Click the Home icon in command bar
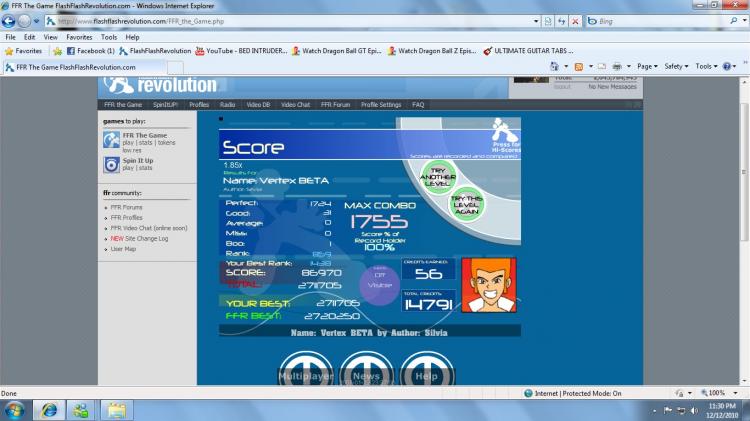Screen dimensions: 750x421 554,66
